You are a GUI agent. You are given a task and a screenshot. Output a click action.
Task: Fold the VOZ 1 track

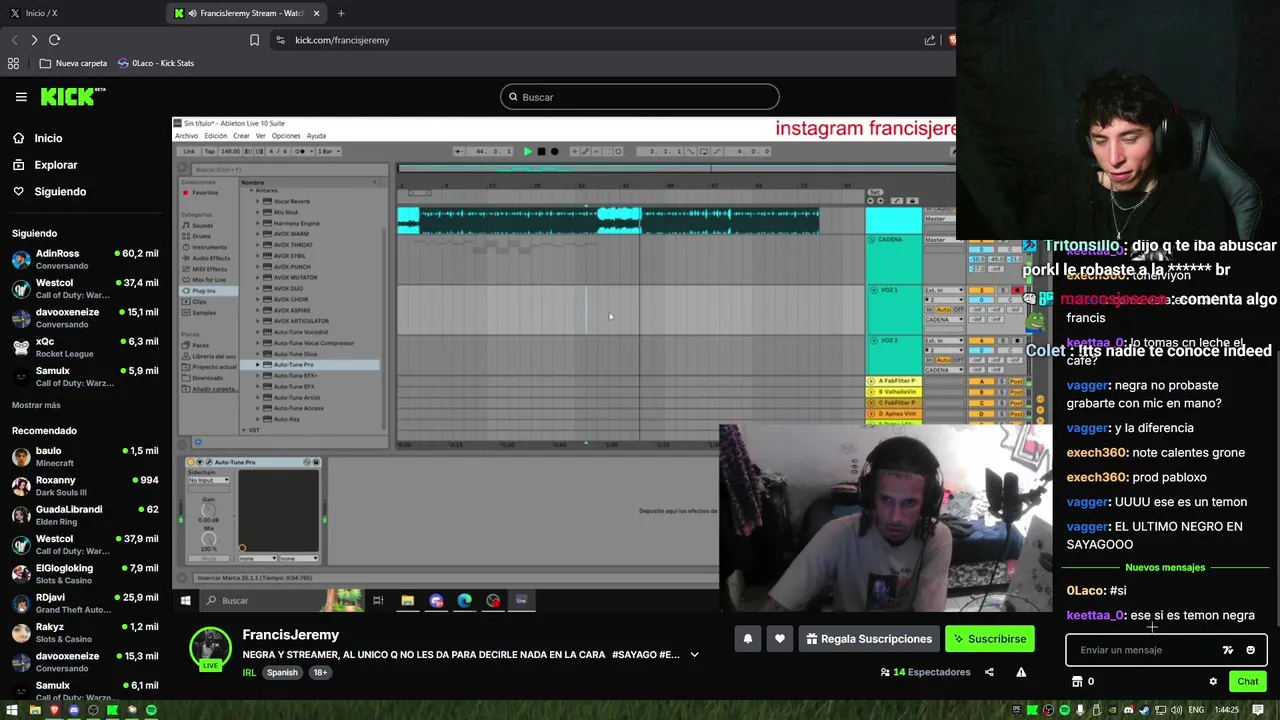872,290
